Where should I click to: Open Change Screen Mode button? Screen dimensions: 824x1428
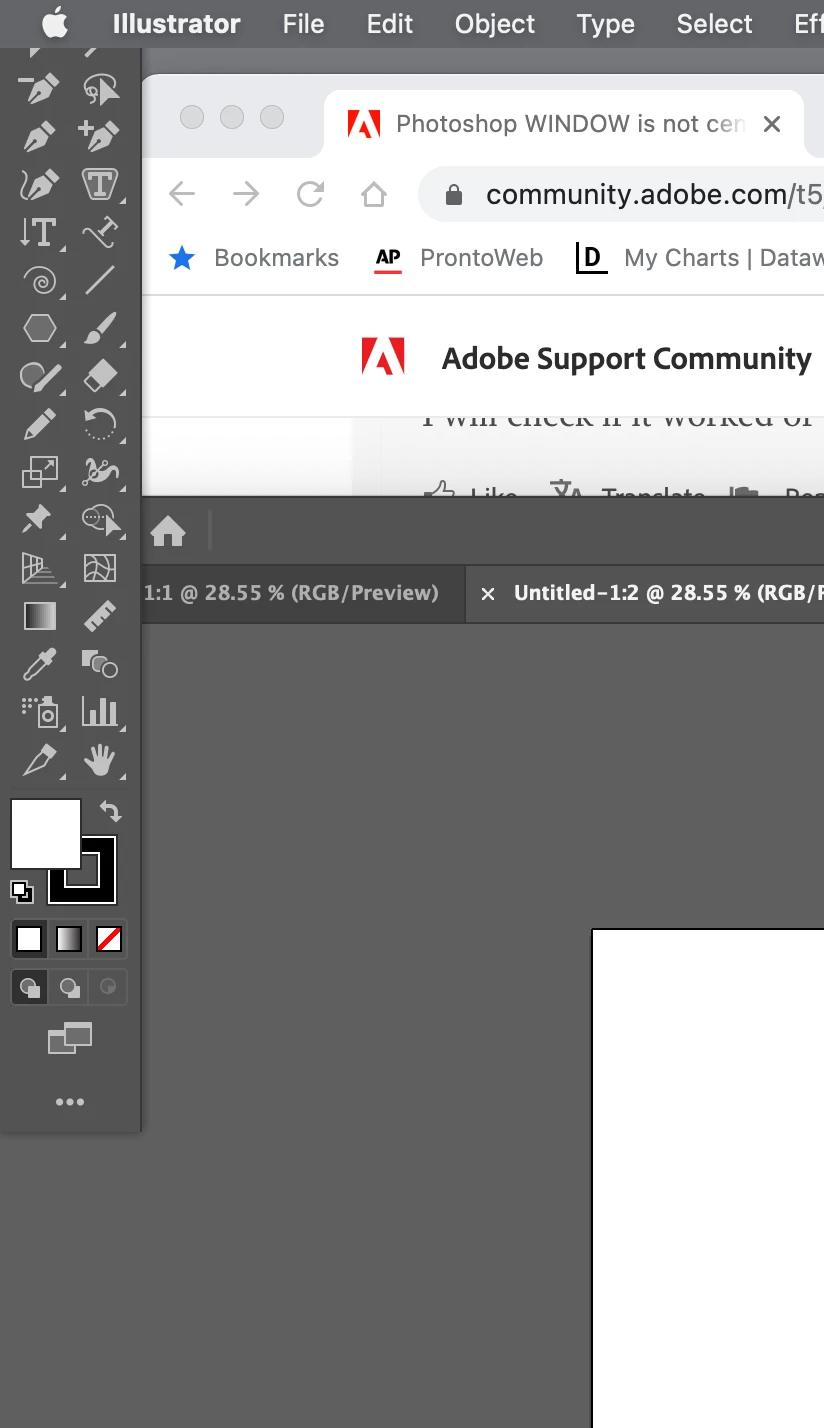pyautogui.click(x=69, y=1039)
